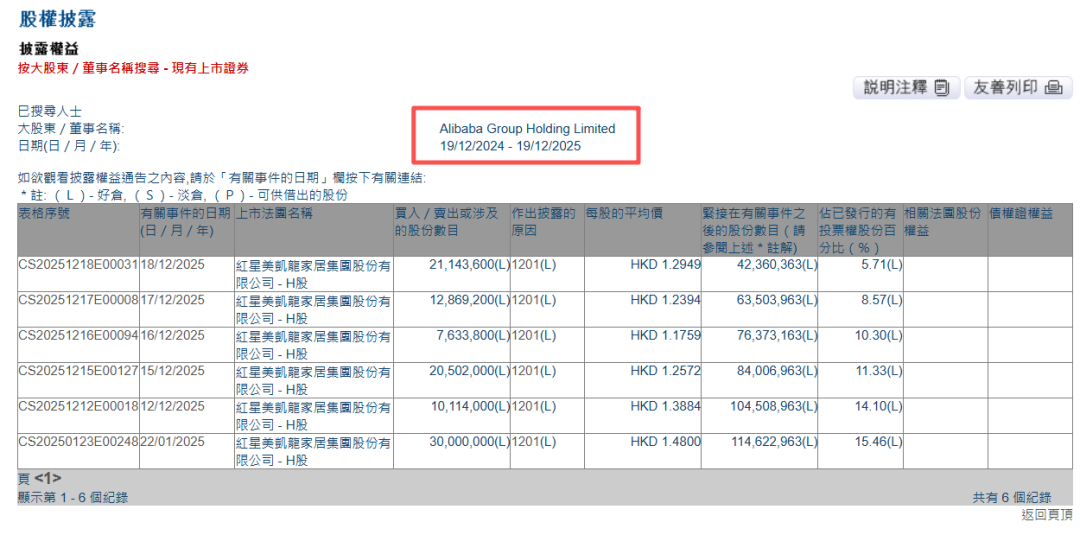Open Alibaba Group Holding Limited link
The height and width of the screenshot is (535, 1080).
(527, 129)
